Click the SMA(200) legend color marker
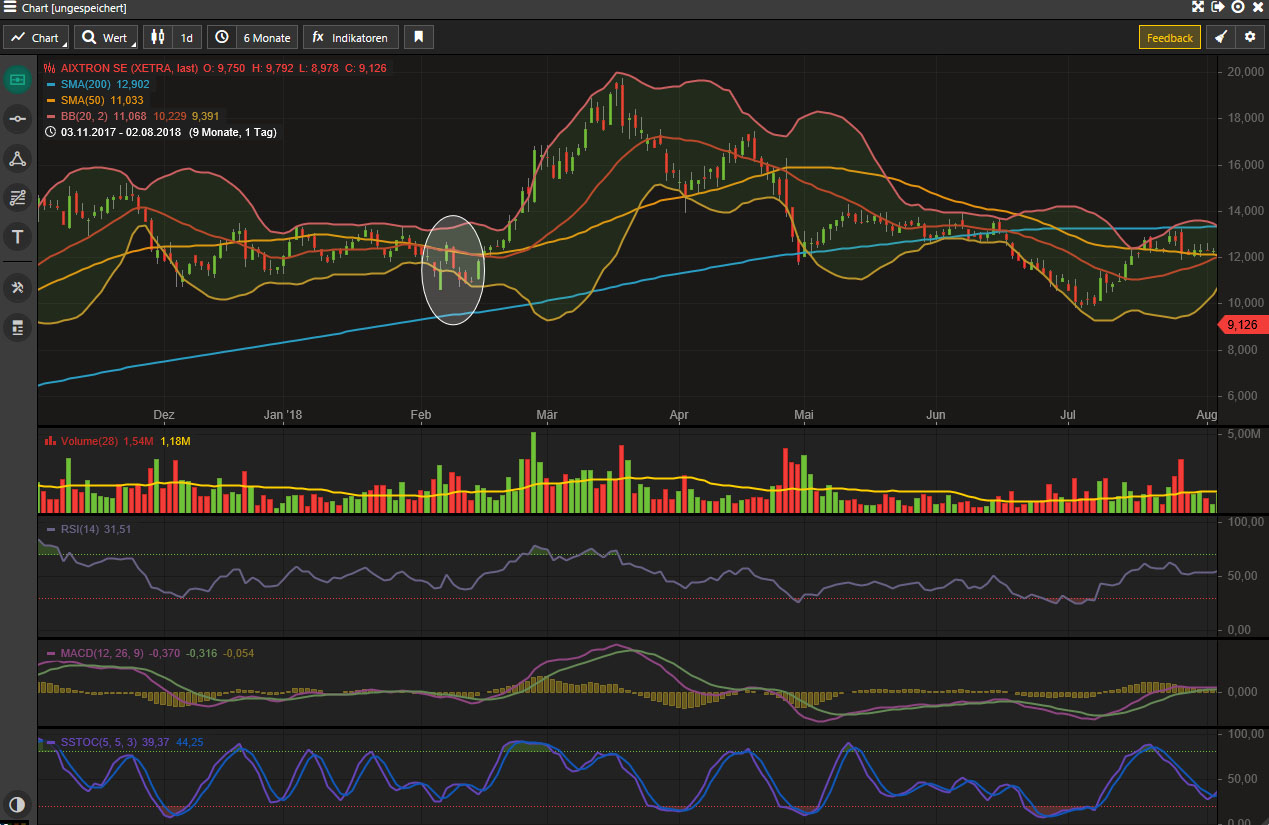1269x825 pixels. pyautogui.click(x=51, y=84)
